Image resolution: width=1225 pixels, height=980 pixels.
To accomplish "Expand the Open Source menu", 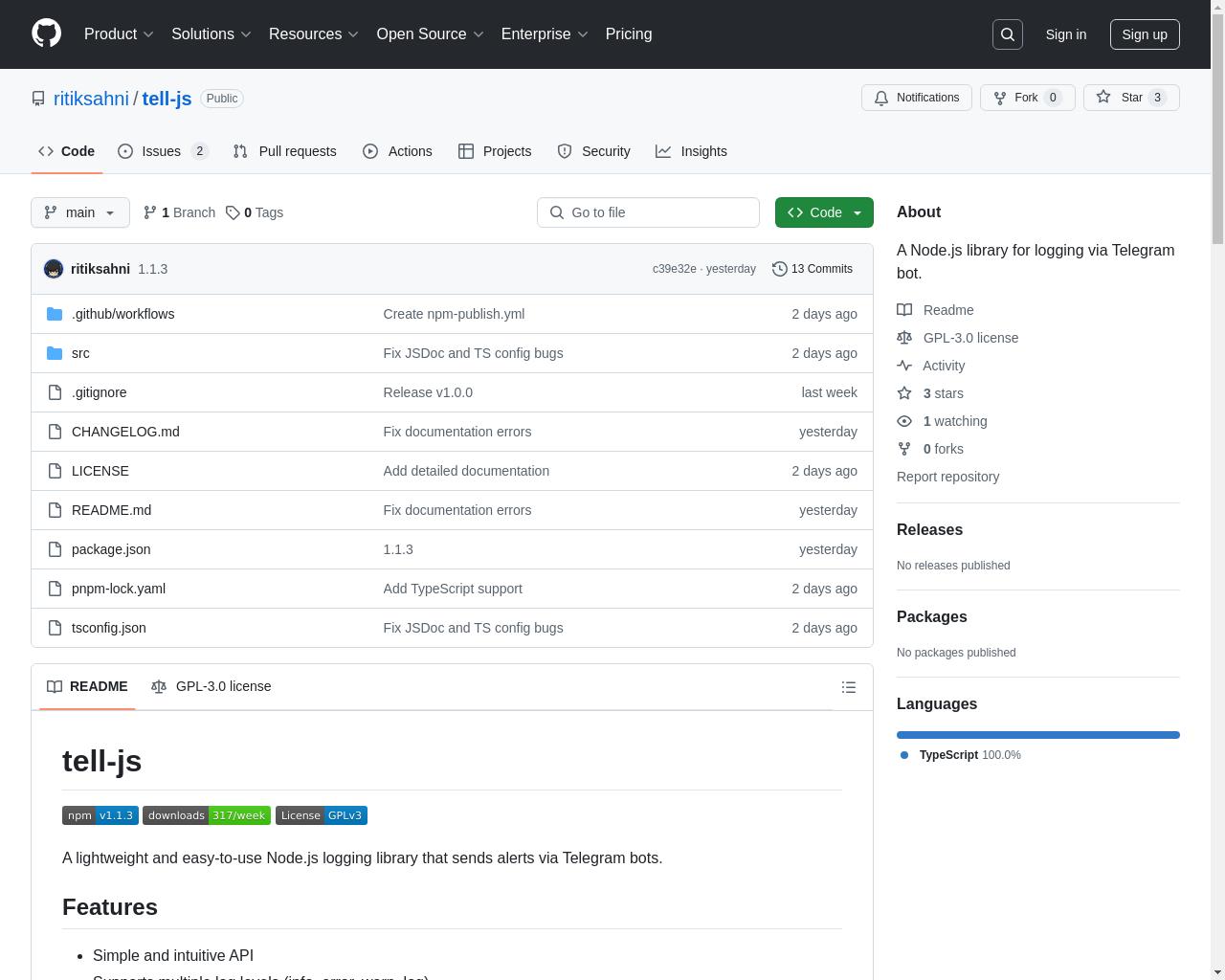I will point(430,34).
